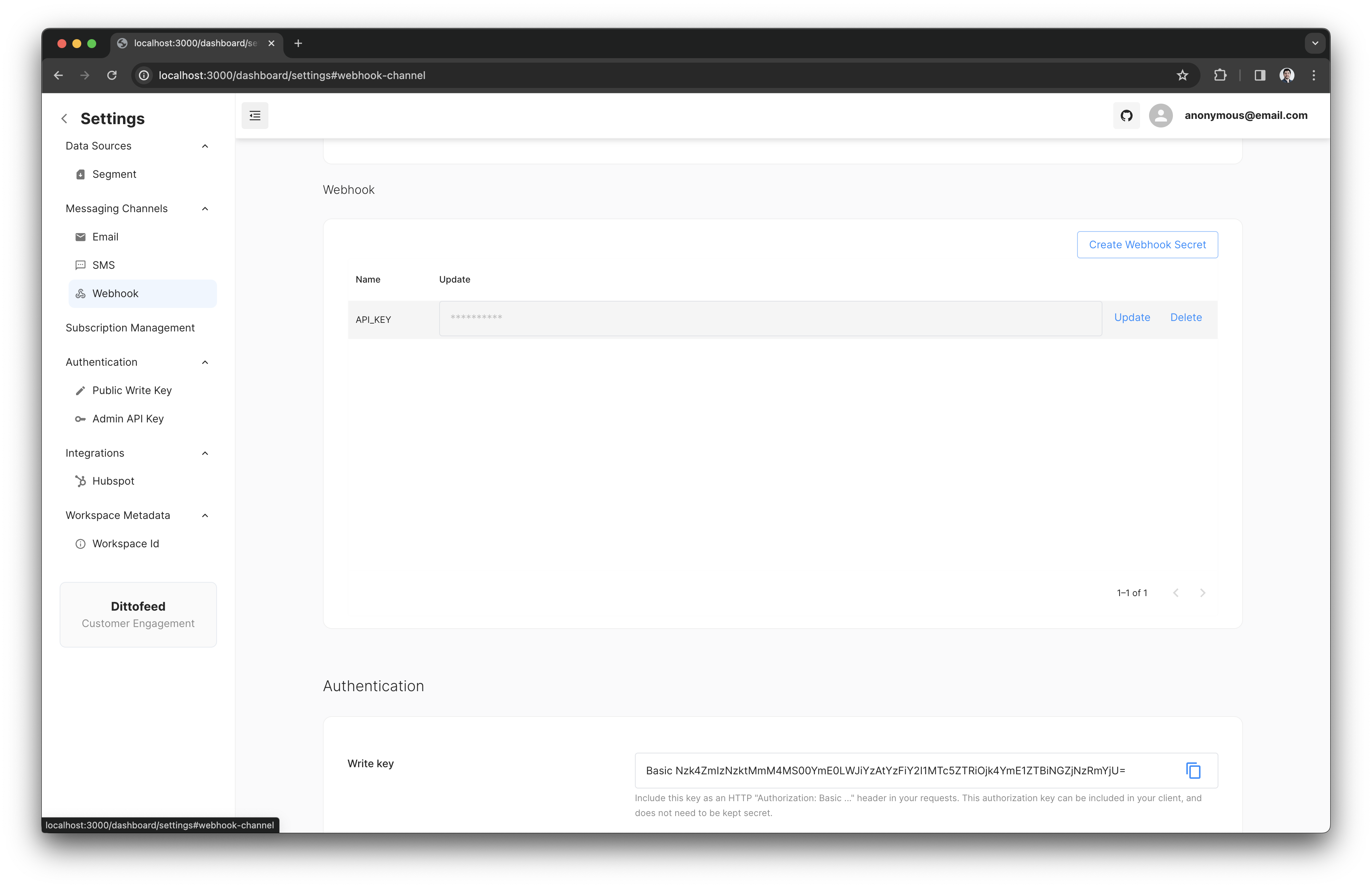The image size is (1372, 888).
Task: Click Create Webhook Secret button
Action: 1146,245
